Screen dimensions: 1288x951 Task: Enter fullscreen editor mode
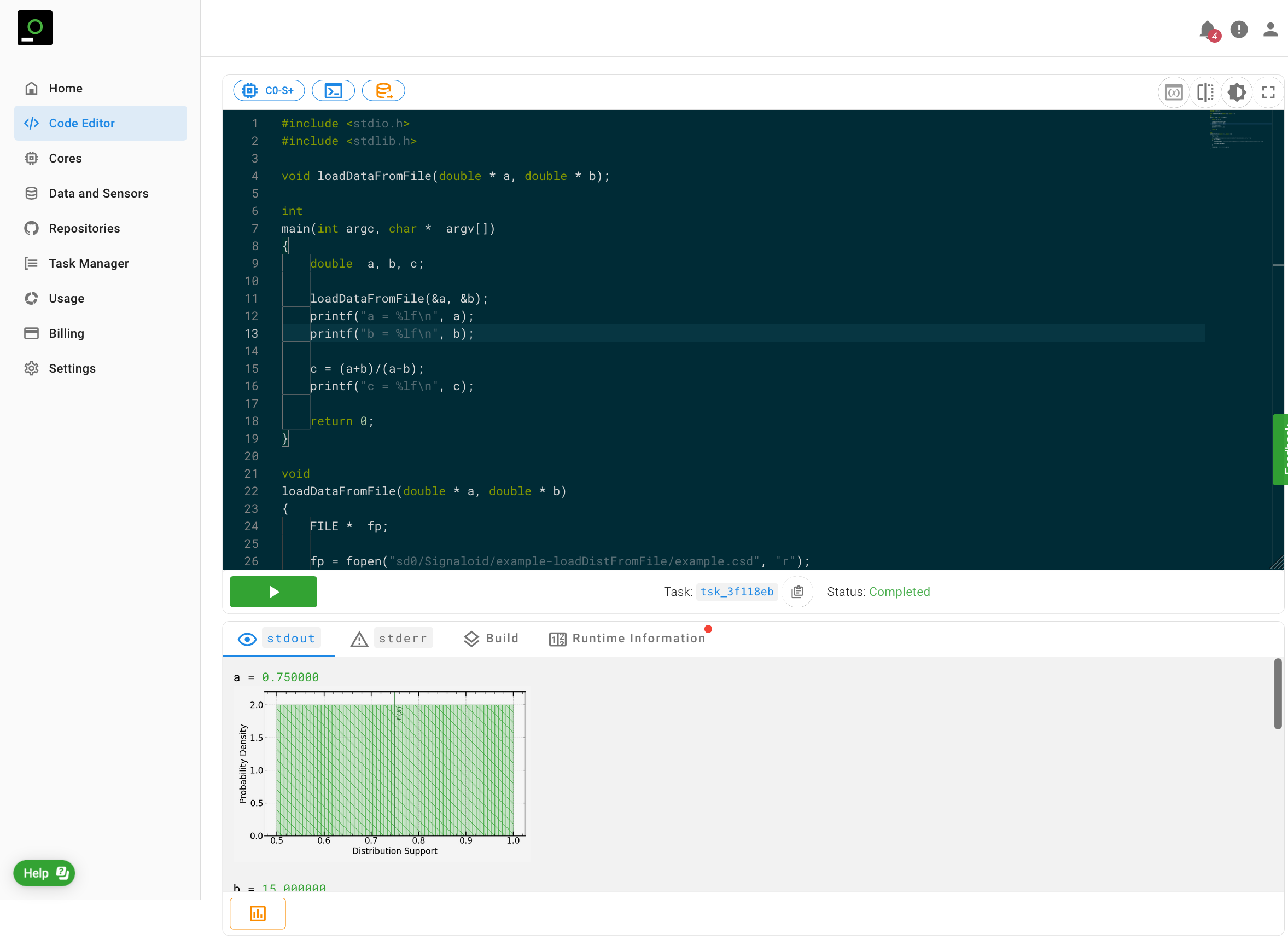point(1268,92)
